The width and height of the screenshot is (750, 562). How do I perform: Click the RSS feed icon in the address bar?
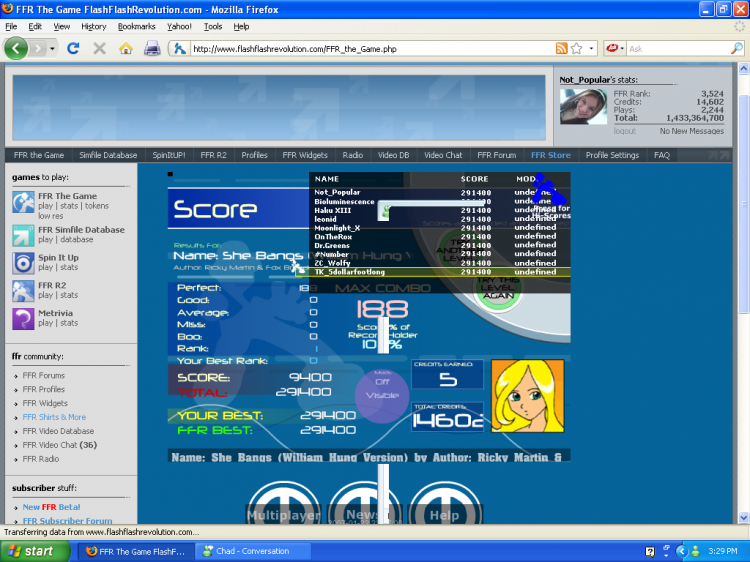tap(561, 48)
